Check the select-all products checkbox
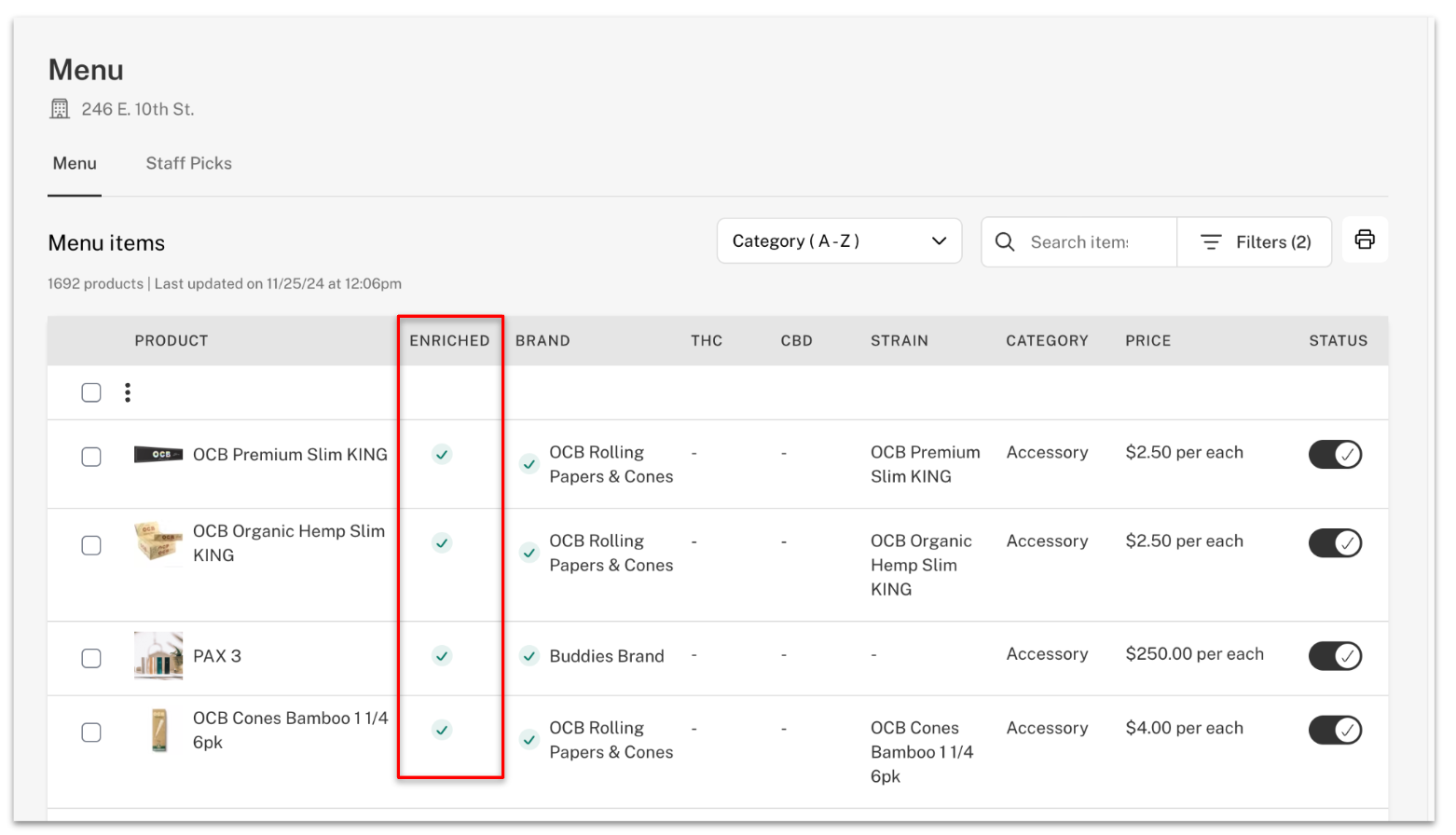1456x835 pixels. (91, 392)
